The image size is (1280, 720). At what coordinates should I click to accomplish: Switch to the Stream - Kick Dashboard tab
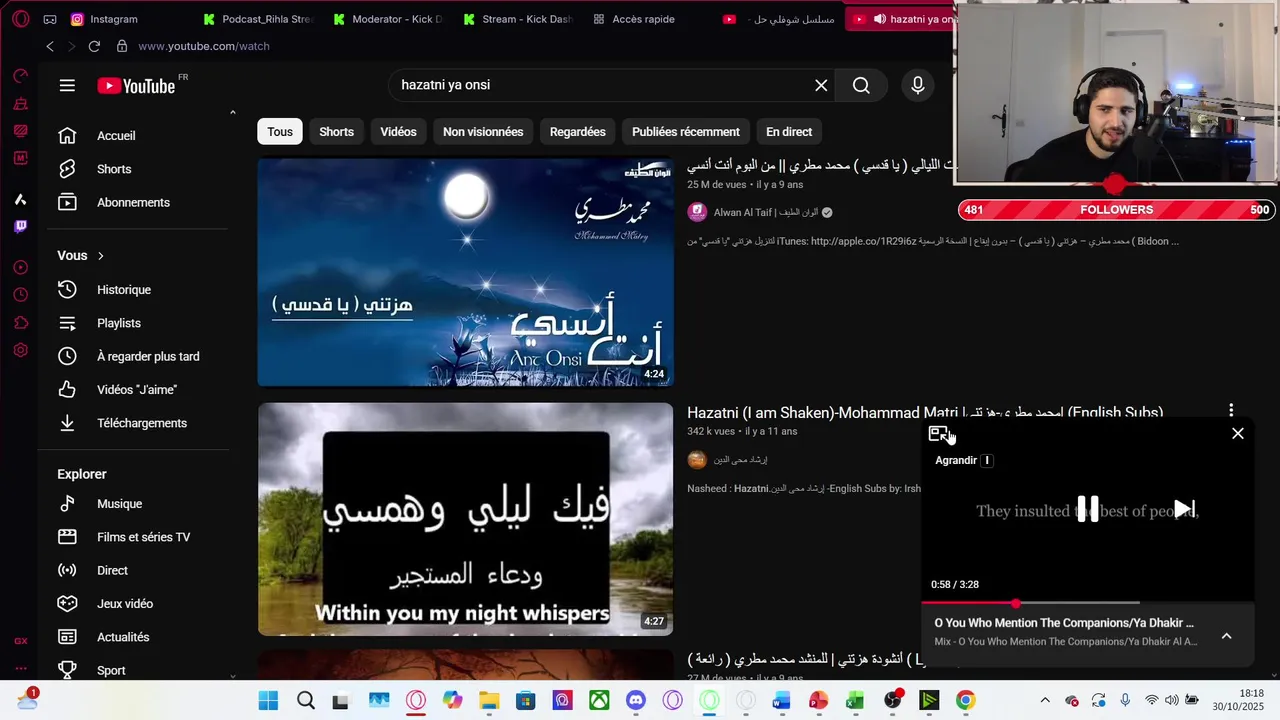pos(518,19)
